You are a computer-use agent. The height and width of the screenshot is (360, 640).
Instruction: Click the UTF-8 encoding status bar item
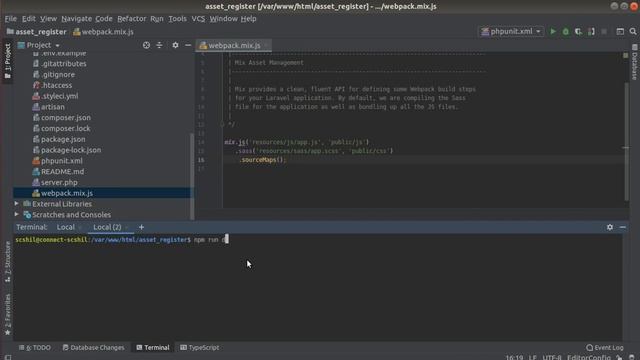coord(552,357)
